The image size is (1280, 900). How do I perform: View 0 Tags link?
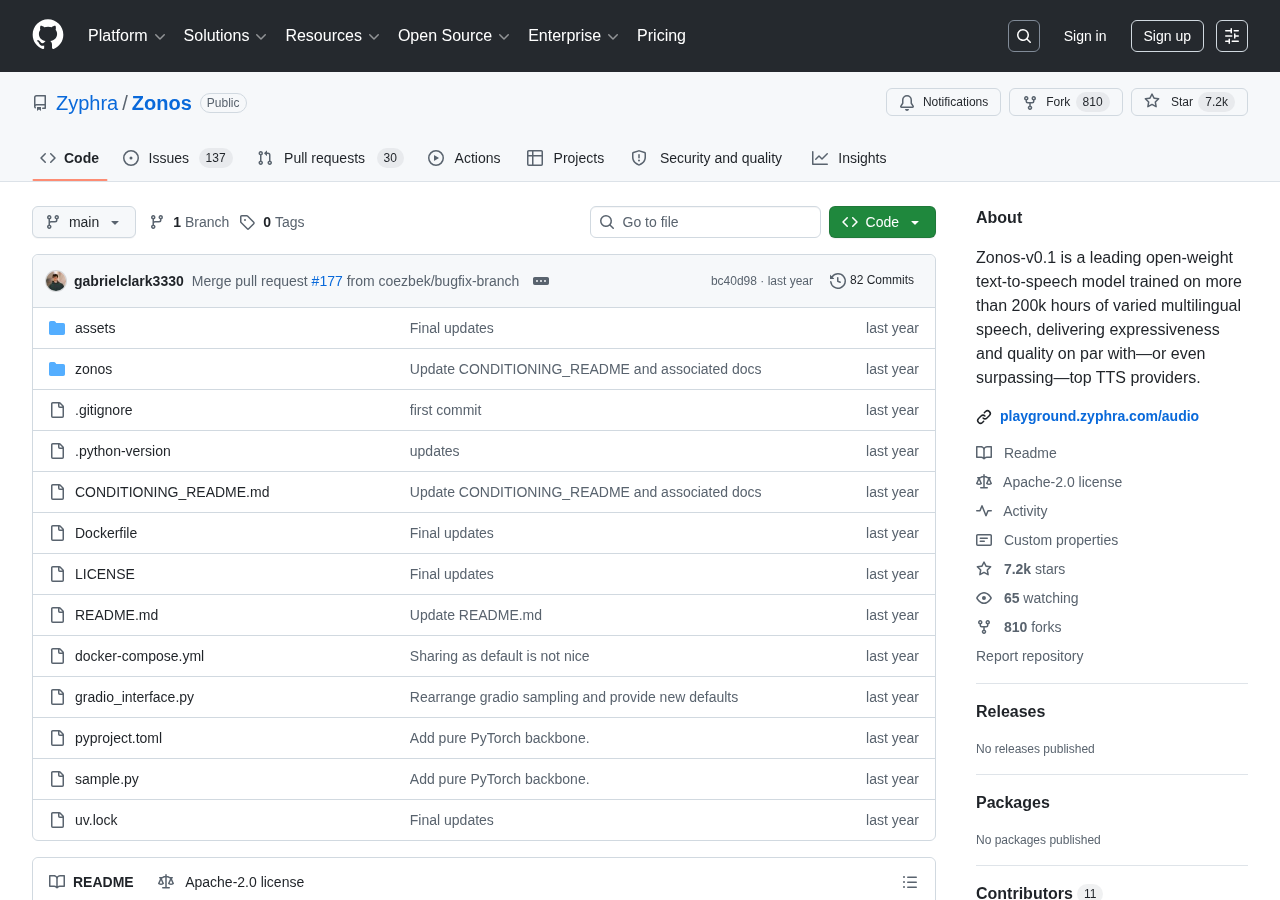pyautogui.click(x=272, y=222)
